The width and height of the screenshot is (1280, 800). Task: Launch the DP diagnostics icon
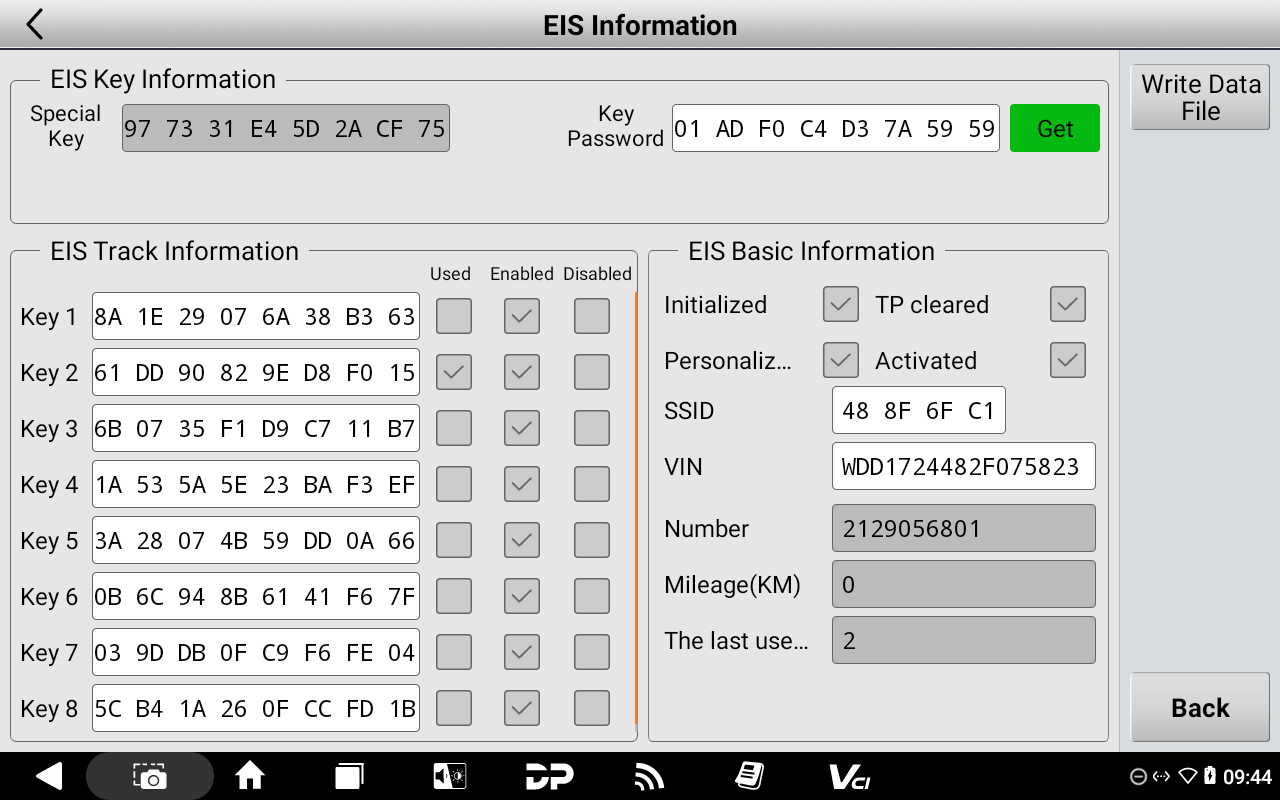(549, 776)
